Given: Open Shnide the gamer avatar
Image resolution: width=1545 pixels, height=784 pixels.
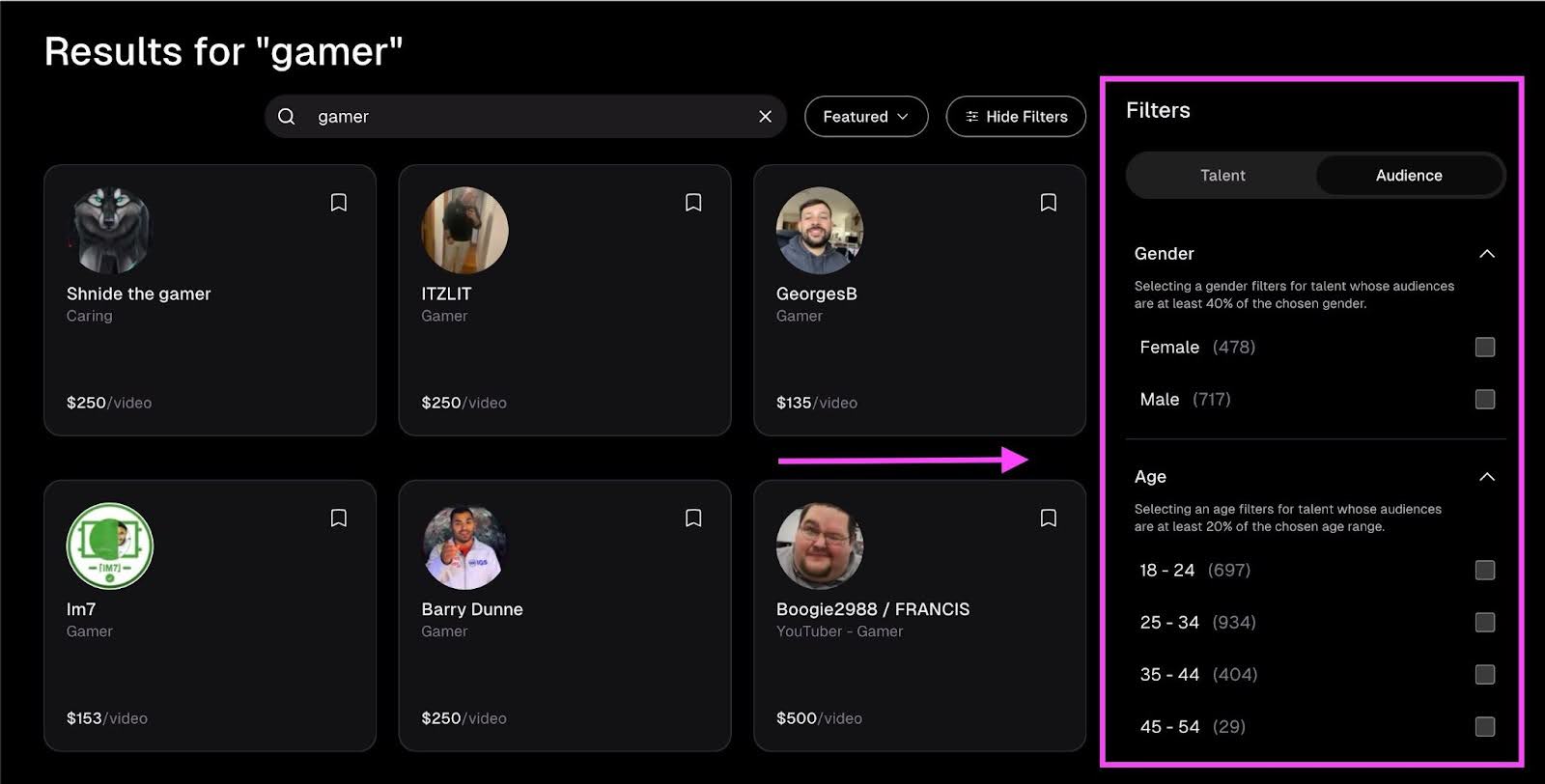Looking at the screenshot, I should click(x=110, y=231).
